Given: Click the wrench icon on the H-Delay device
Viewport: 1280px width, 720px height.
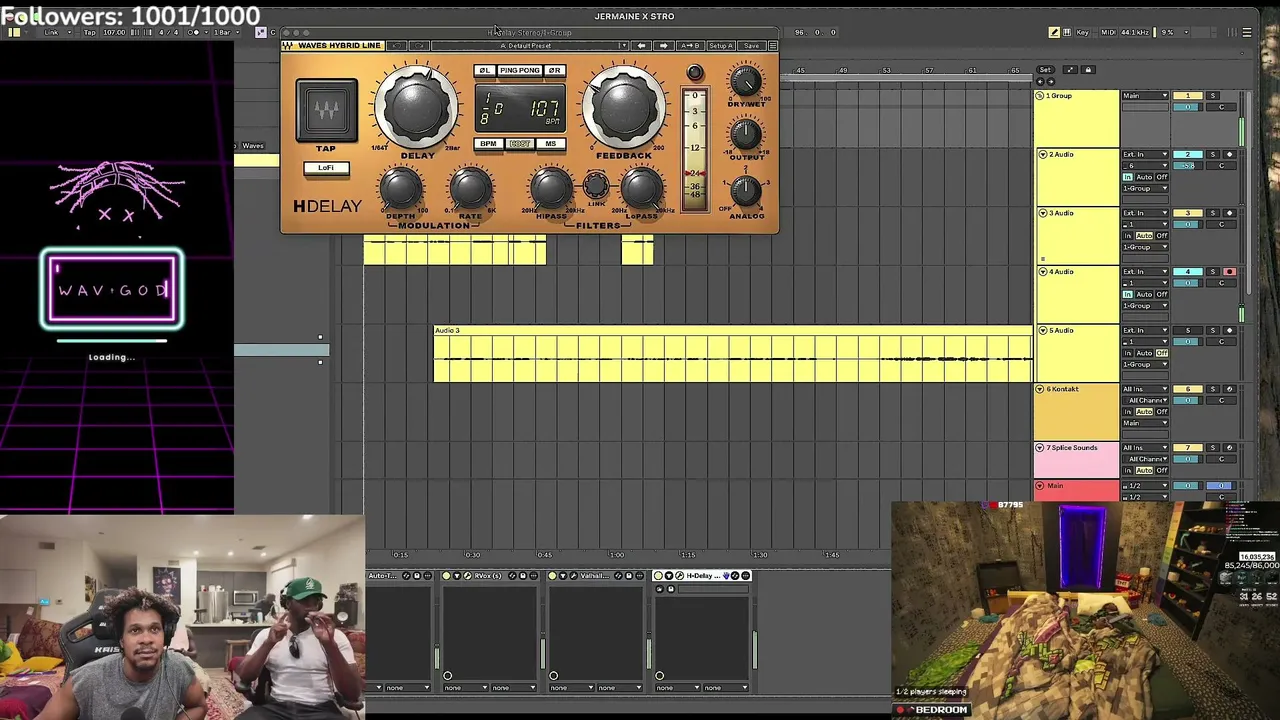Looking at the screenshot, I should 681,576.
